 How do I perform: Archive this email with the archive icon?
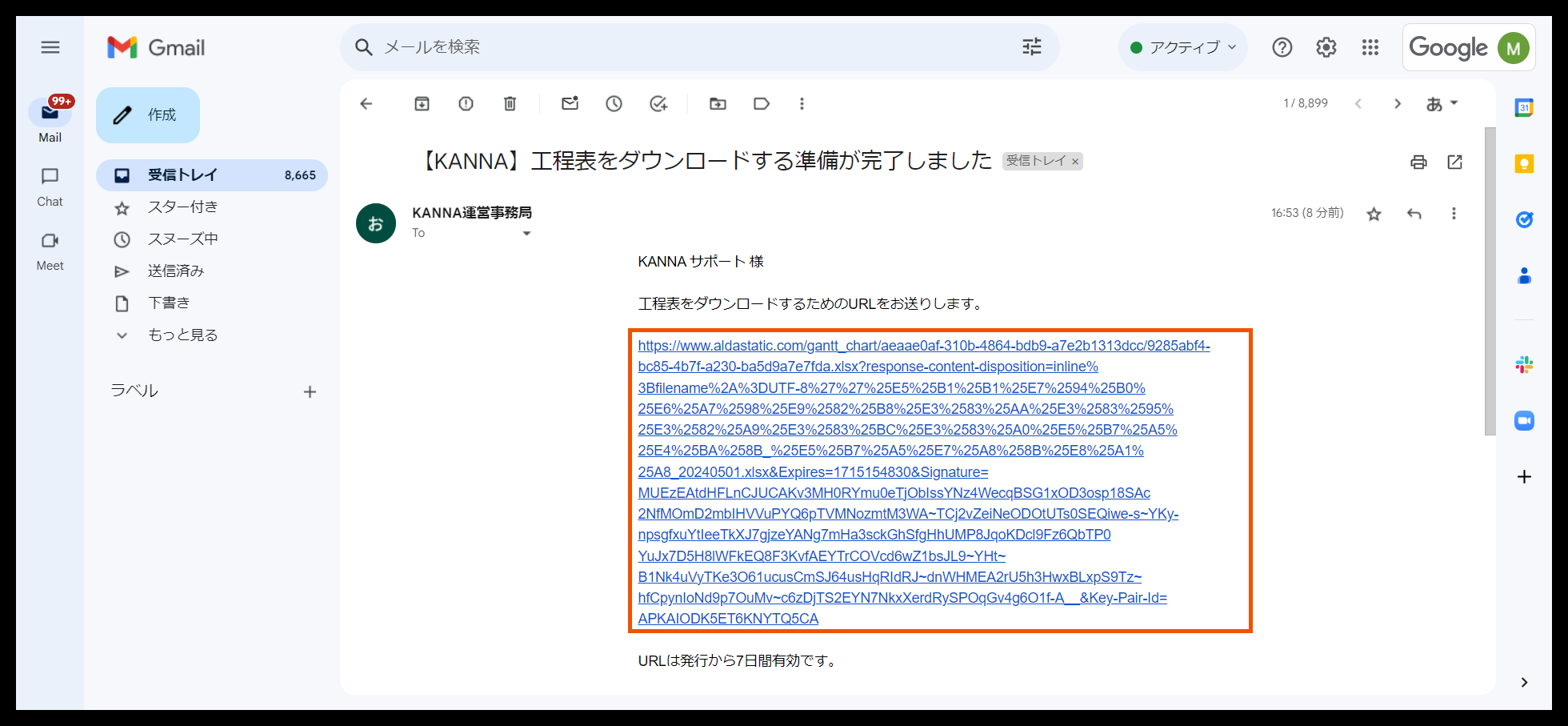422,103
